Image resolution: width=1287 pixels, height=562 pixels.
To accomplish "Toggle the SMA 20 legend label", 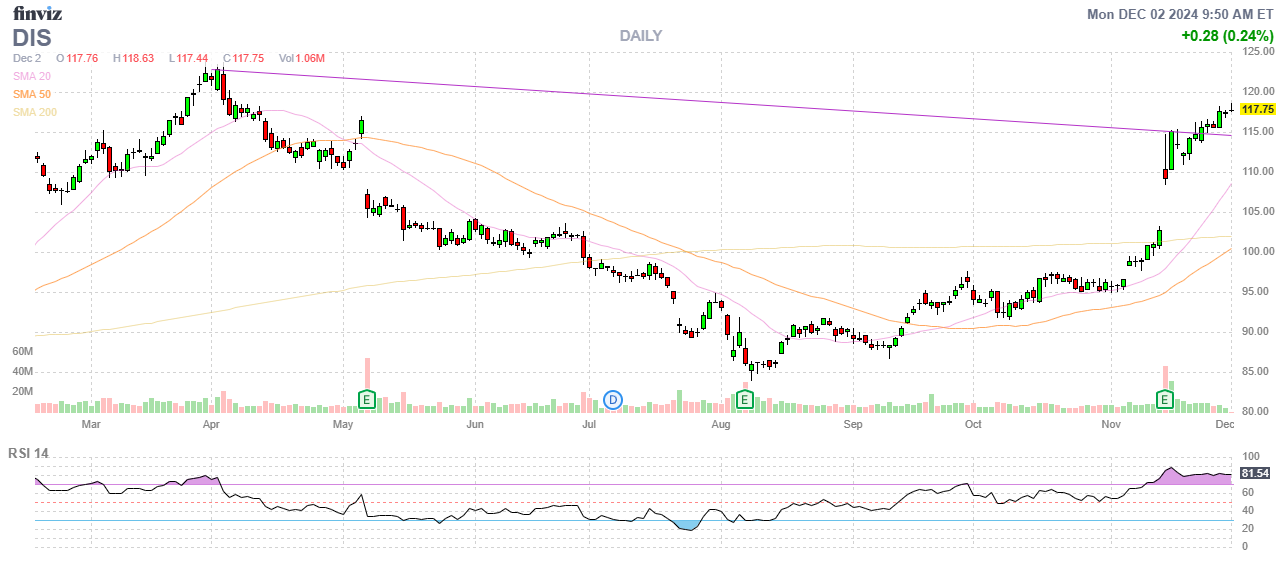I will 32,76.
